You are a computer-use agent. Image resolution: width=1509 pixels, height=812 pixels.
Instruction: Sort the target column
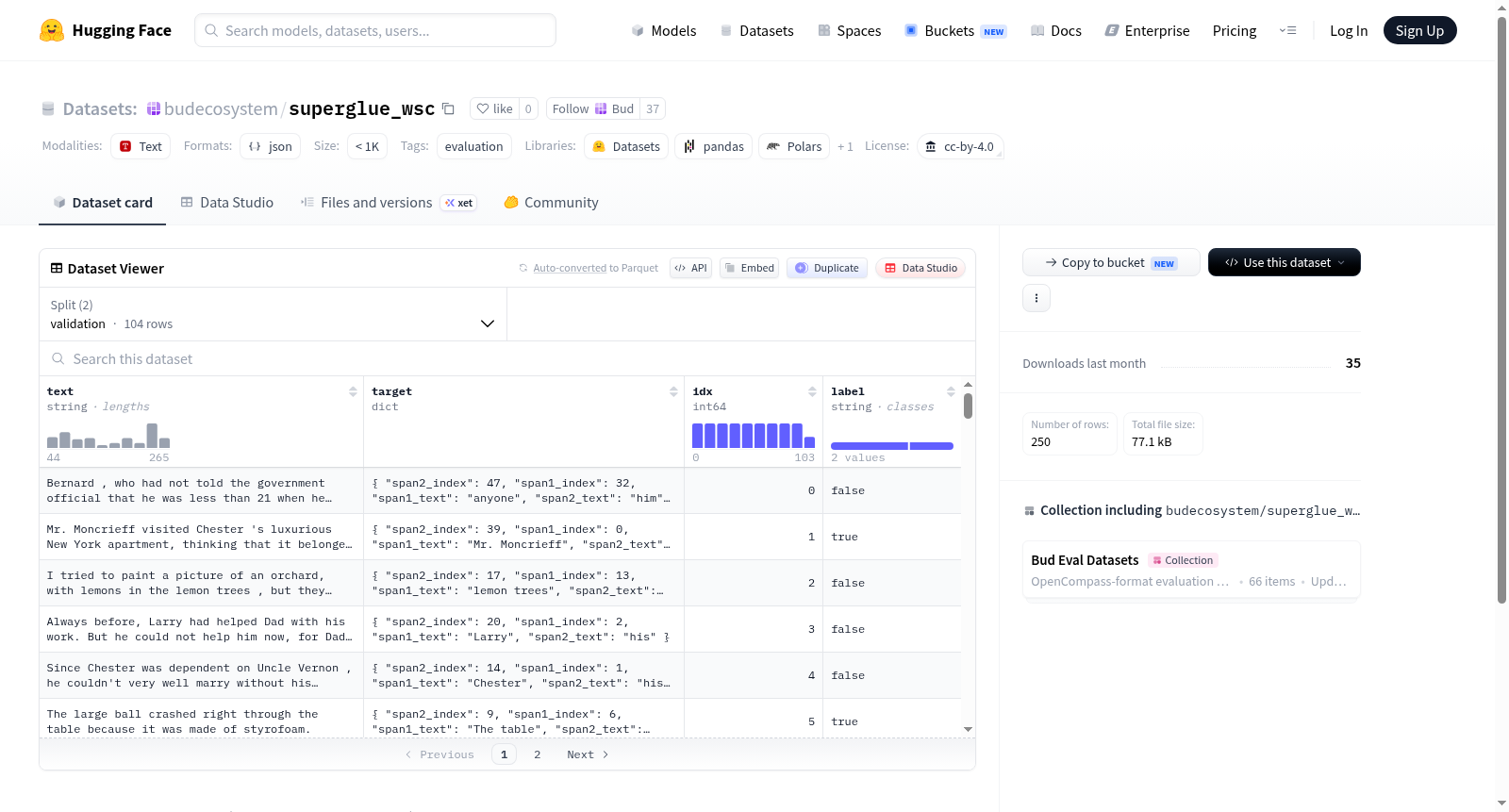click(673, 391)
